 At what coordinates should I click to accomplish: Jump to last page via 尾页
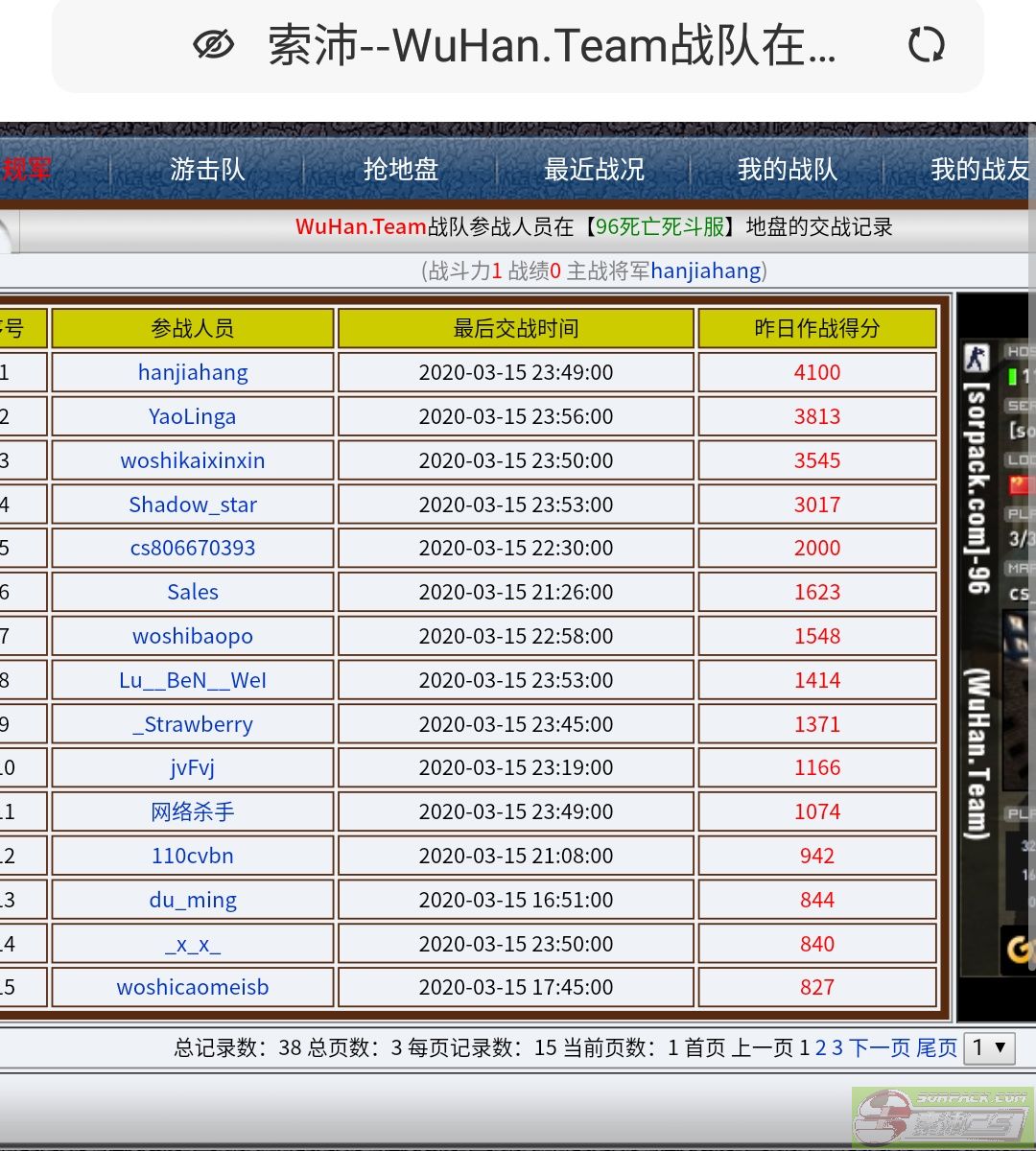pyautogui.click(x=936, y=1047)
